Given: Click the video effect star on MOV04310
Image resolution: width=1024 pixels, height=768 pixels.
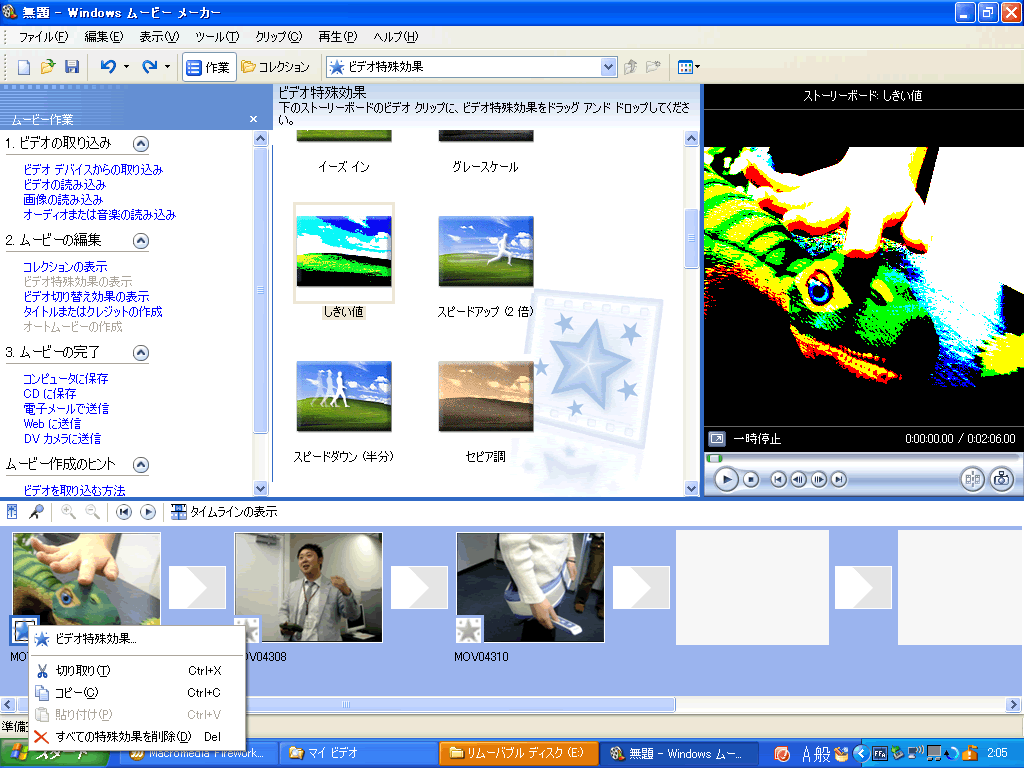Looking at the screenshot, I should click(x=469, y=629).
